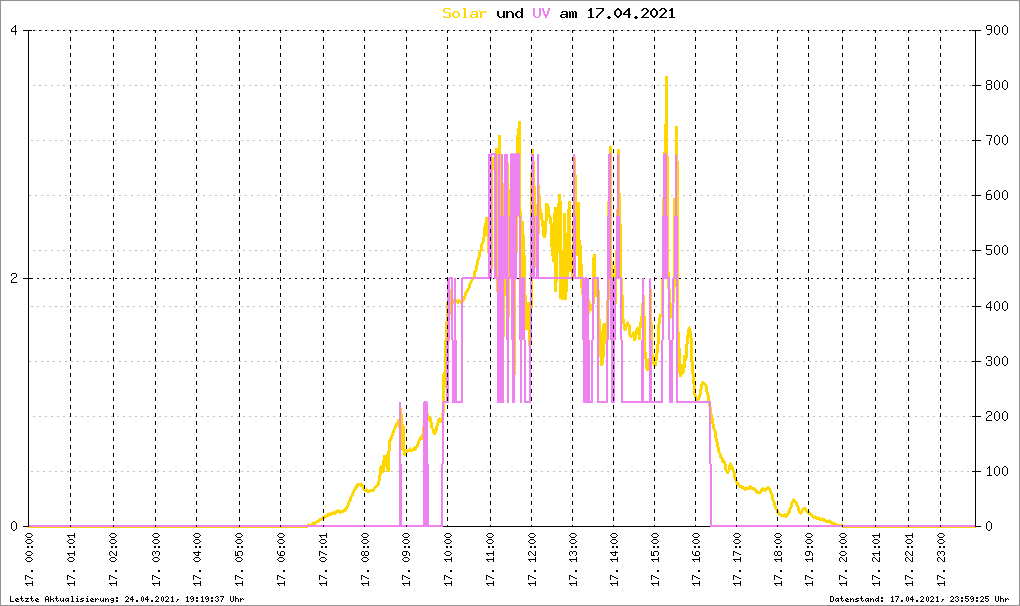
Task: Click time label '17. 19:00'
Action: [x=809, y=560]
